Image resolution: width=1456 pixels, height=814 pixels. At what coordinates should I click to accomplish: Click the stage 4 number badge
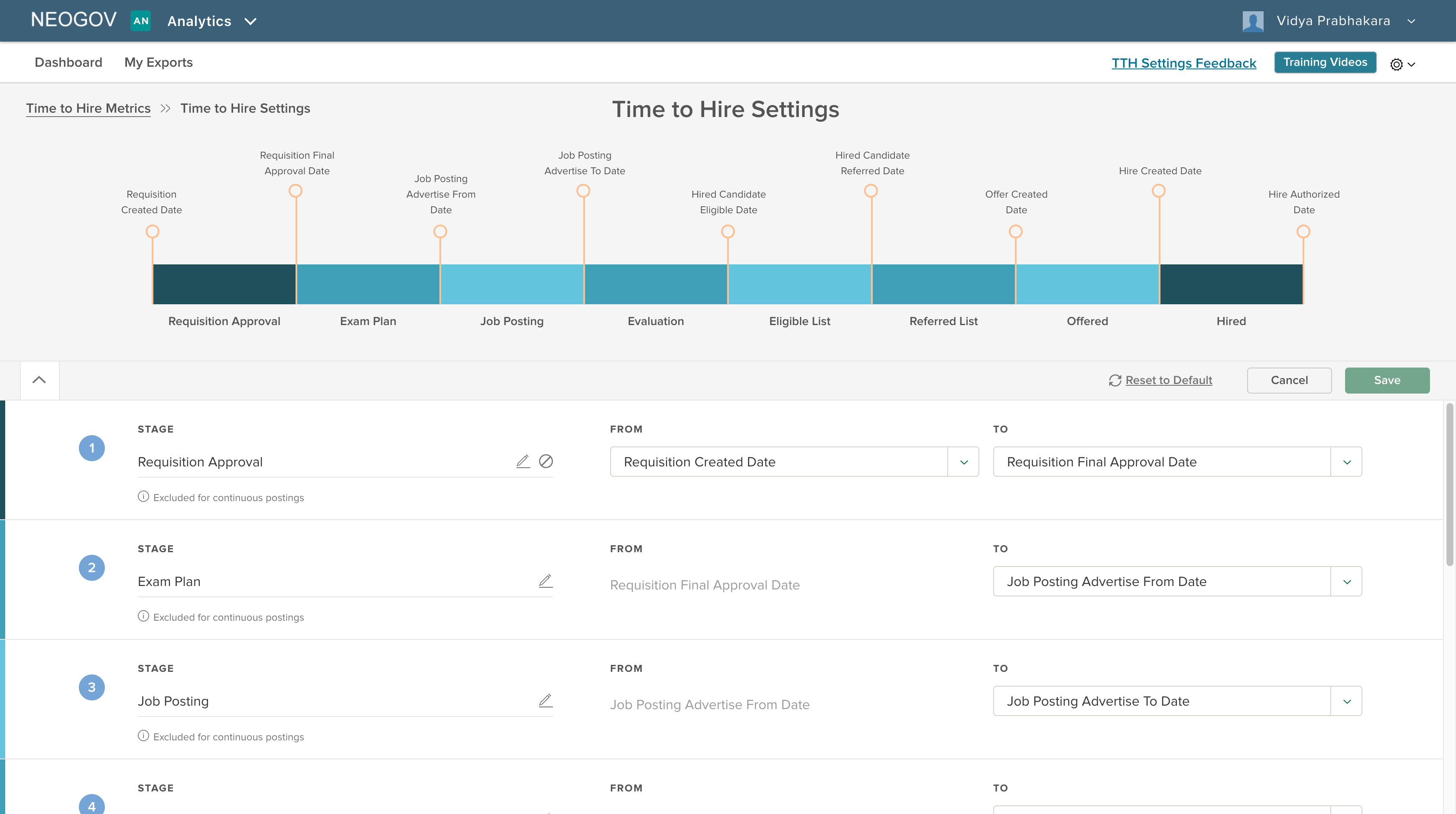click(x=91, y=805)
